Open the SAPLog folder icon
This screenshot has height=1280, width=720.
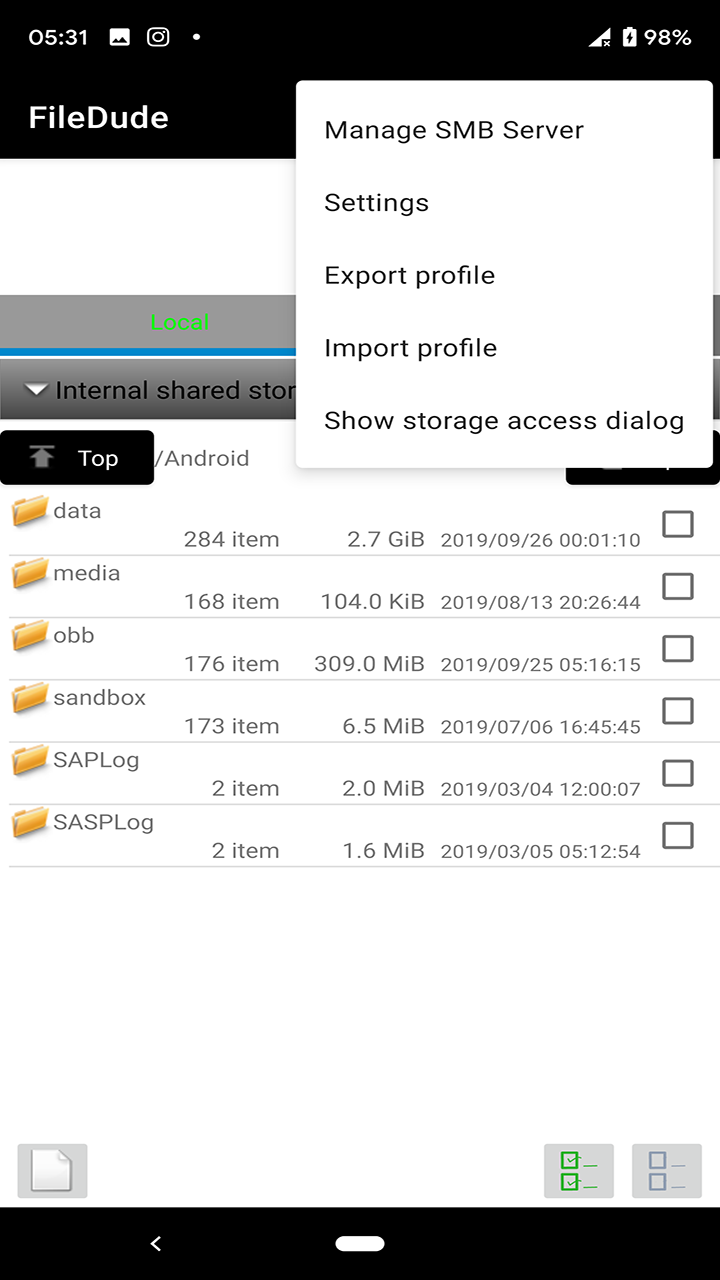(x=31, y=759)
